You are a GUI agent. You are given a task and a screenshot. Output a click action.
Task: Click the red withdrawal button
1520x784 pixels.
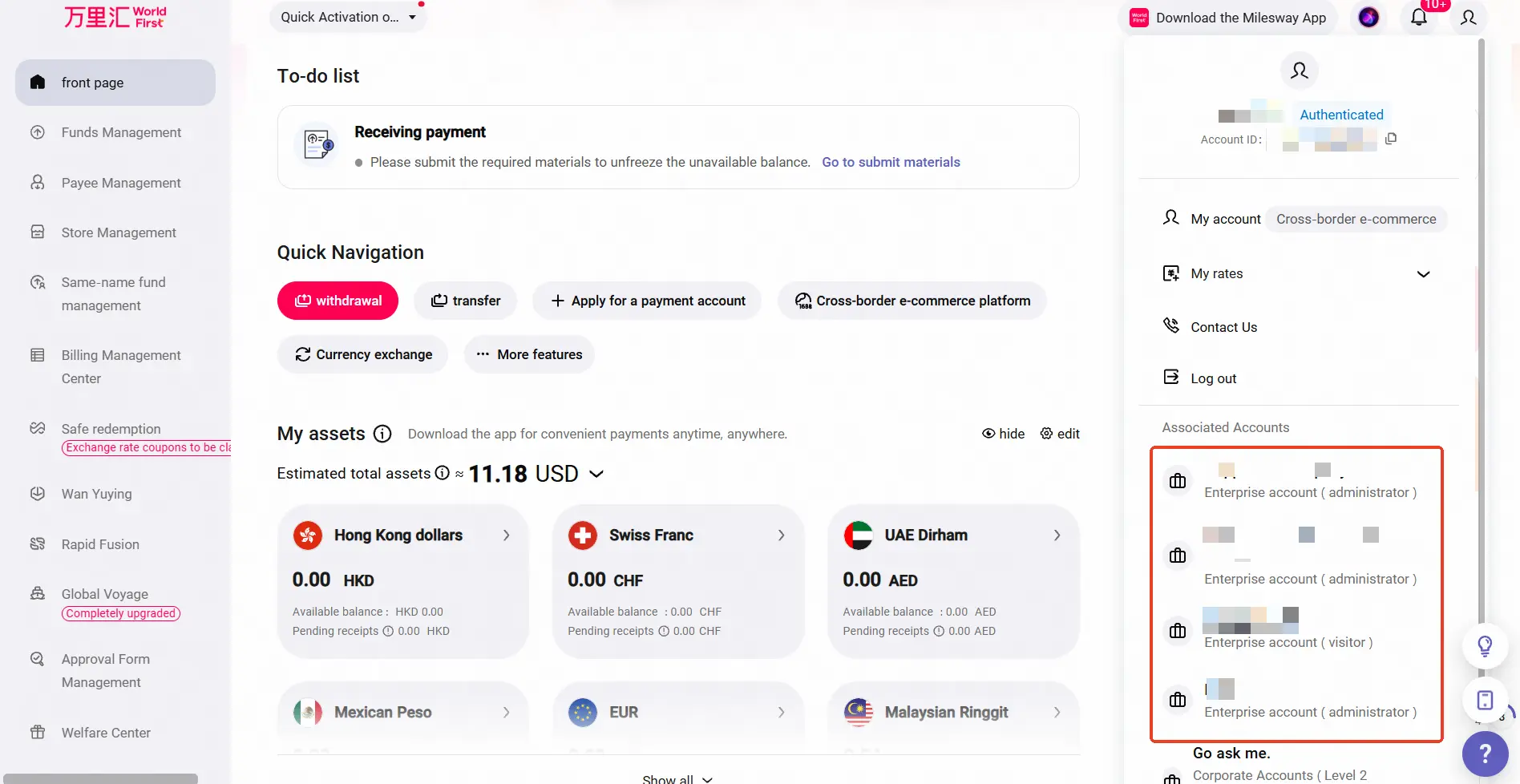tap(338, 301)
